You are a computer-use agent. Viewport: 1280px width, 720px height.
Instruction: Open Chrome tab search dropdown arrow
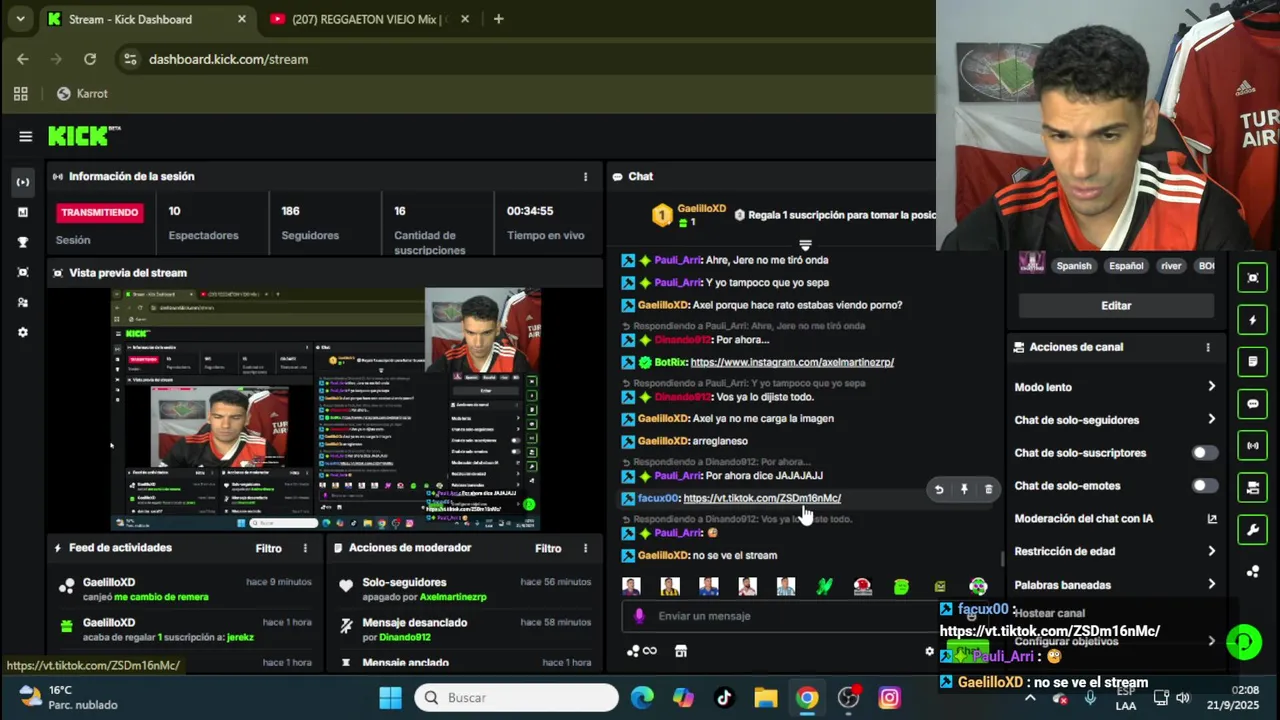tap(20, 19)
